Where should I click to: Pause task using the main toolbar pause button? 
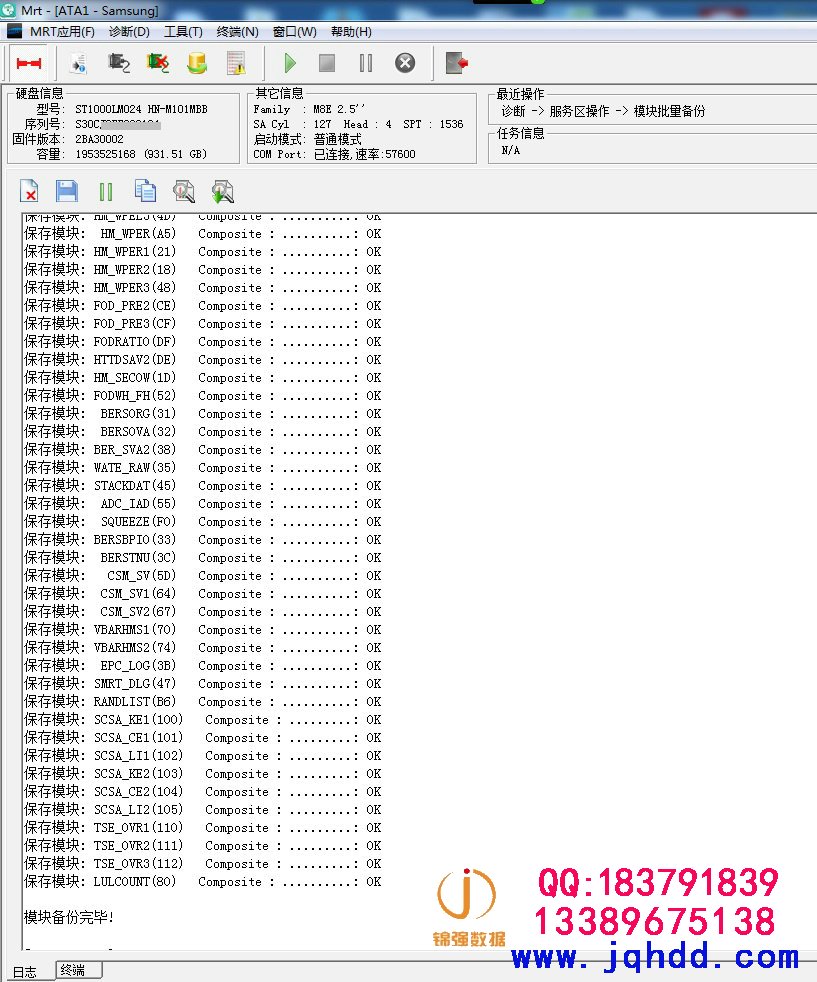tap(366, 63)
